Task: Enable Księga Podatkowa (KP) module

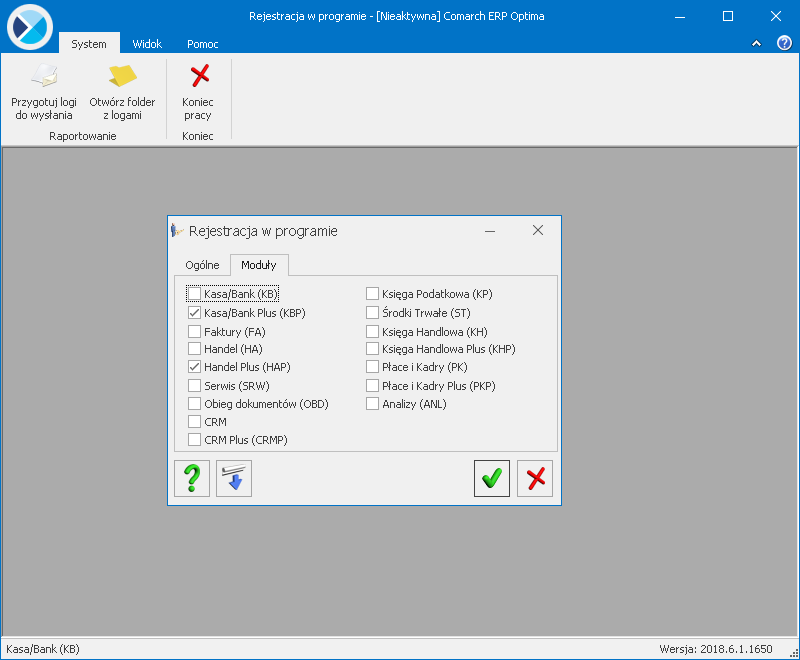Action: (x=372, y=294)
